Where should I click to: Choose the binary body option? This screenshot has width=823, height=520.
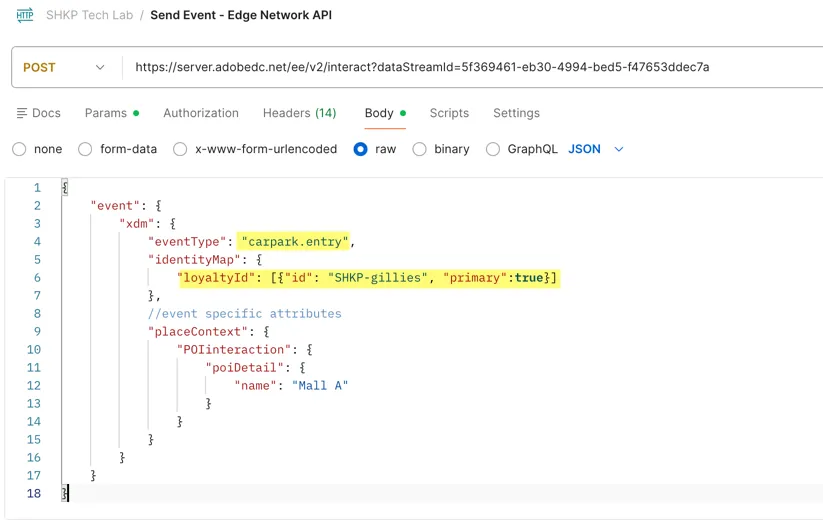tap(419, 149)
